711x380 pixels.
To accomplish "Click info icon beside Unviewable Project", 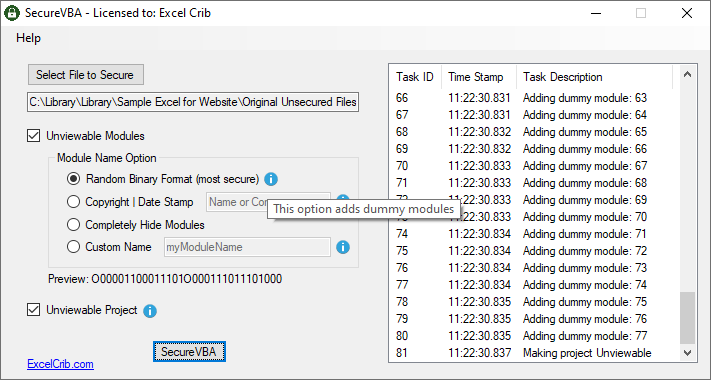I will pyautogui.click(x=150, y=311).
